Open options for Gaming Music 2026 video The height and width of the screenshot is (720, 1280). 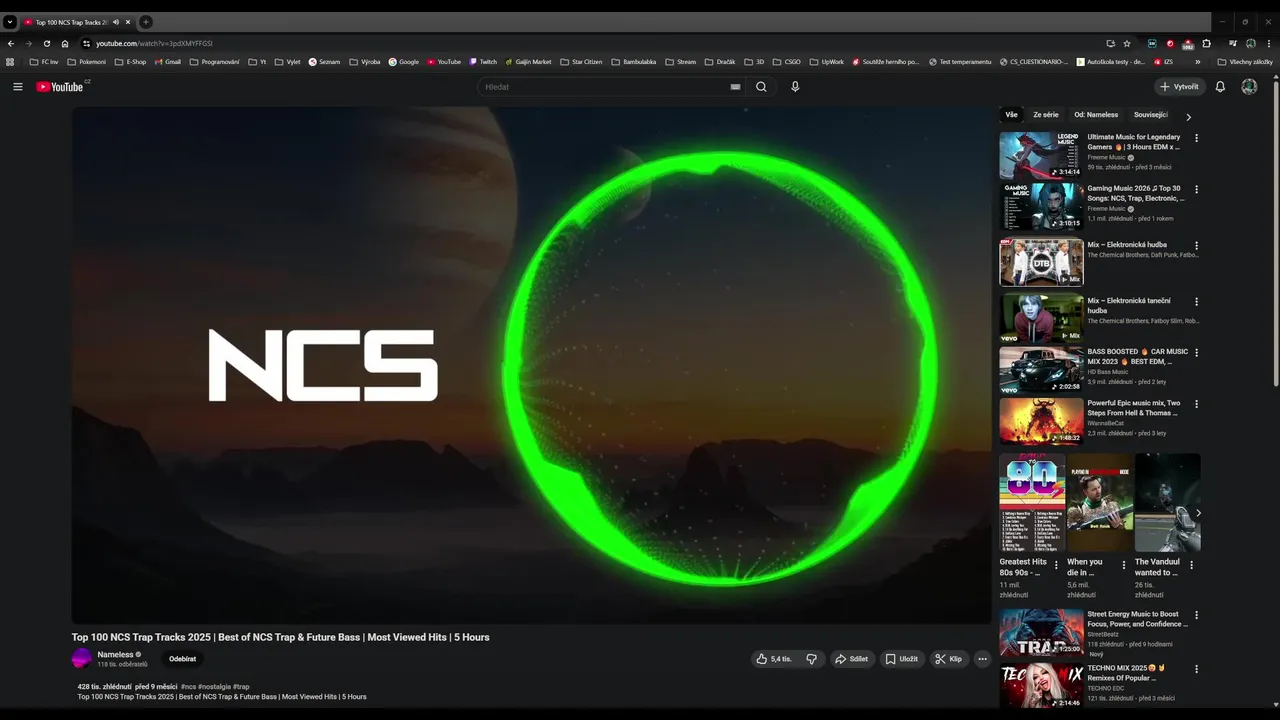pos(1196,189)
